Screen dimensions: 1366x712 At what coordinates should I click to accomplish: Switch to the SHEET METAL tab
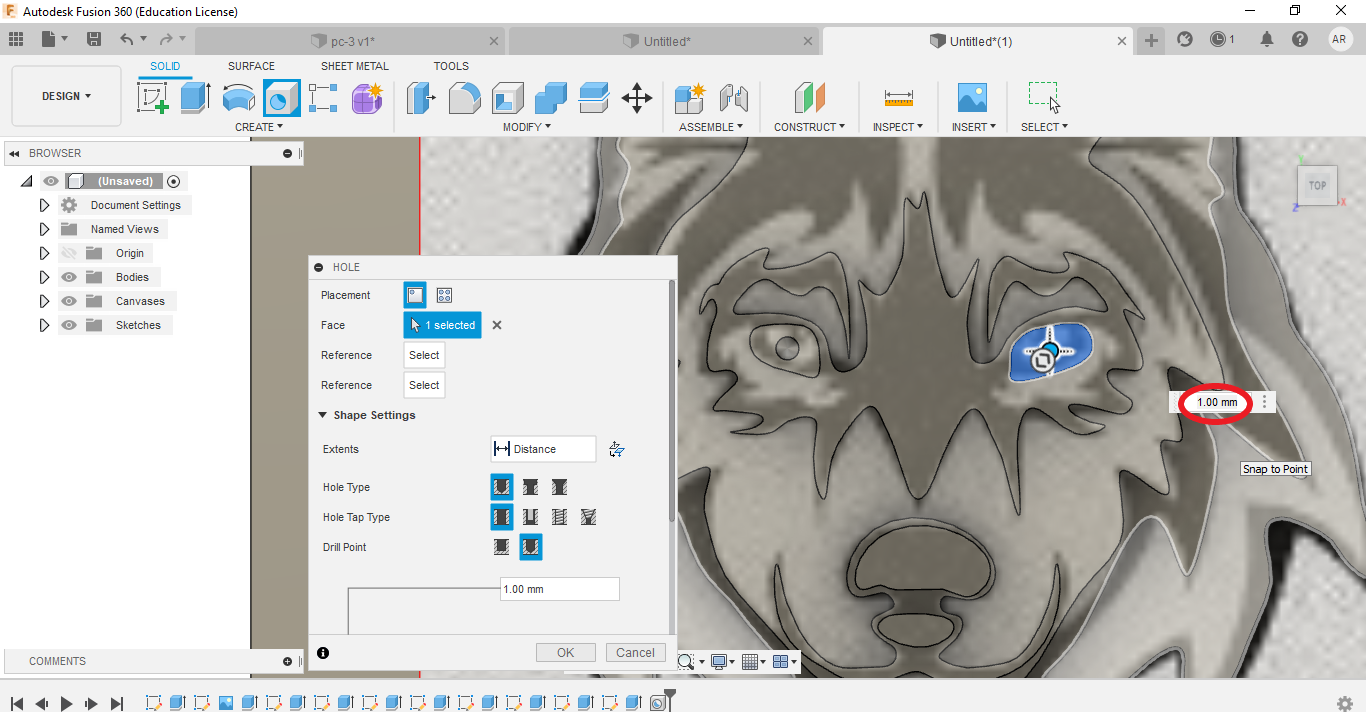click(355, 66)
